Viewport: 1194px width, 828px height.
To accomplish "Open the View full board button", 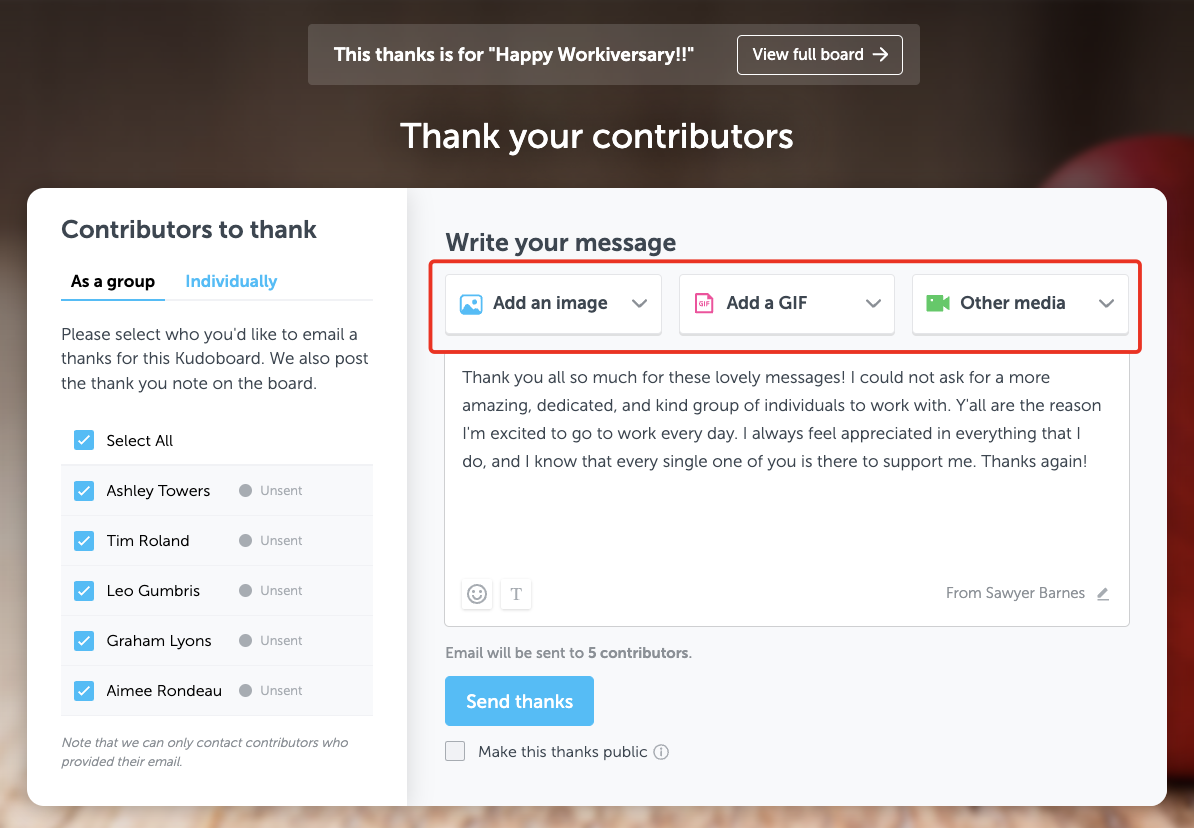I will coord(819,55).
